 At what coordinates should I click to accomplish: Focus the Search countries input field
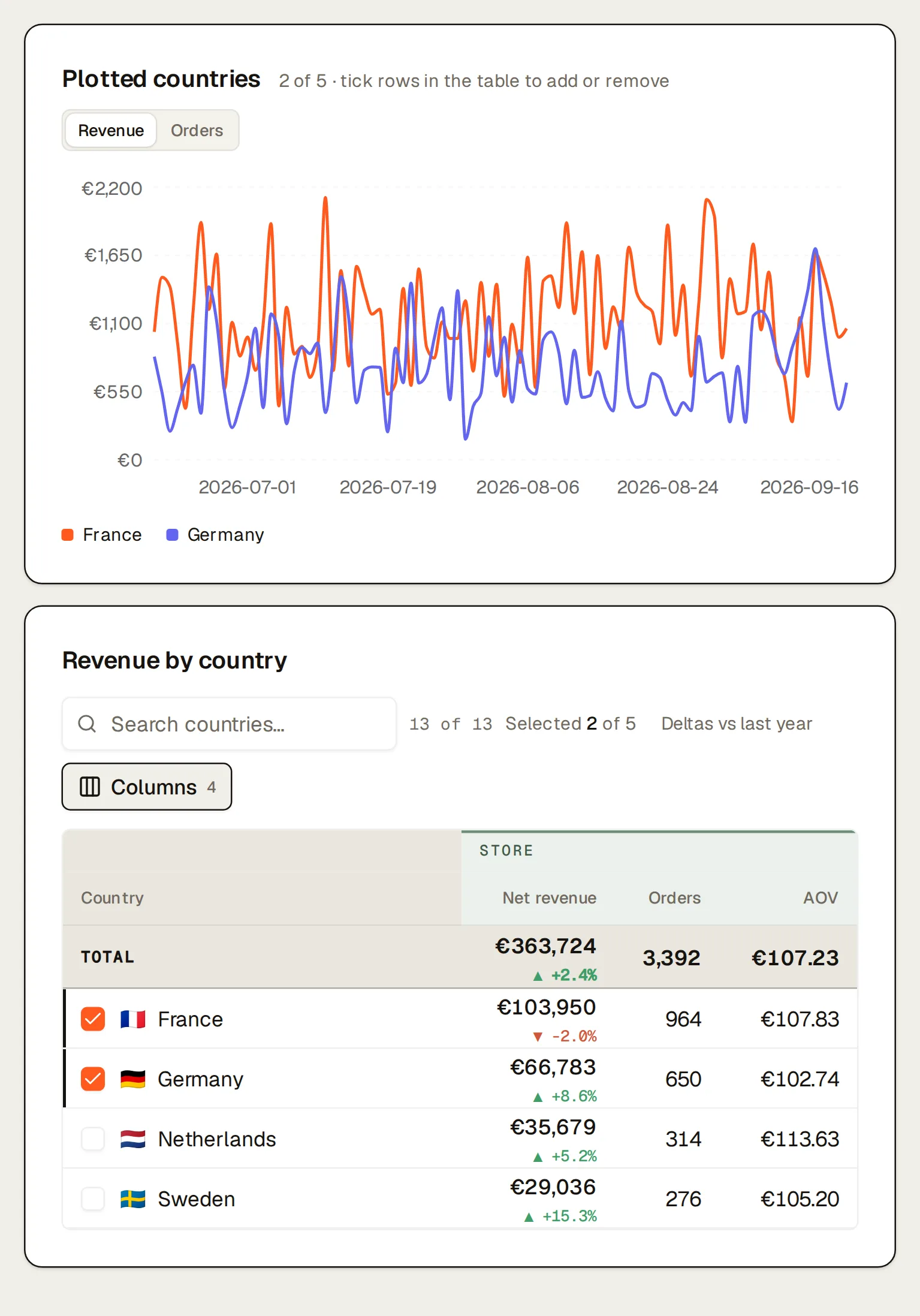pos(229,724)
